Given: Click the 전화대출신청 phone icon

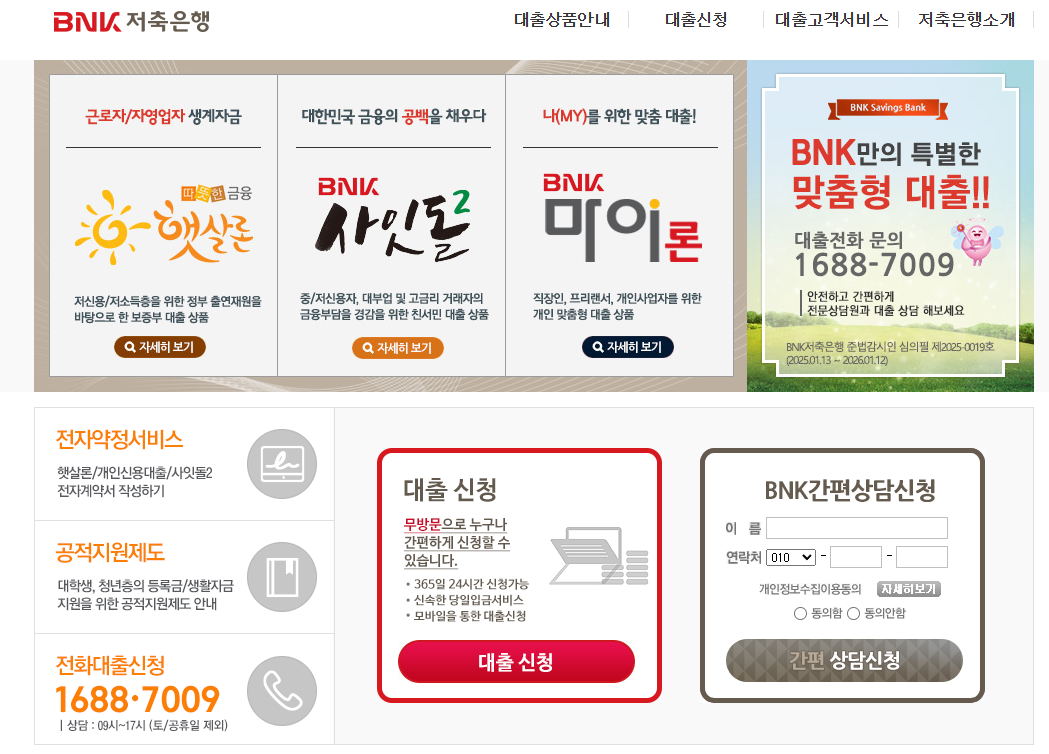Looking at the screenshot, I should click(x=282, y=690).
